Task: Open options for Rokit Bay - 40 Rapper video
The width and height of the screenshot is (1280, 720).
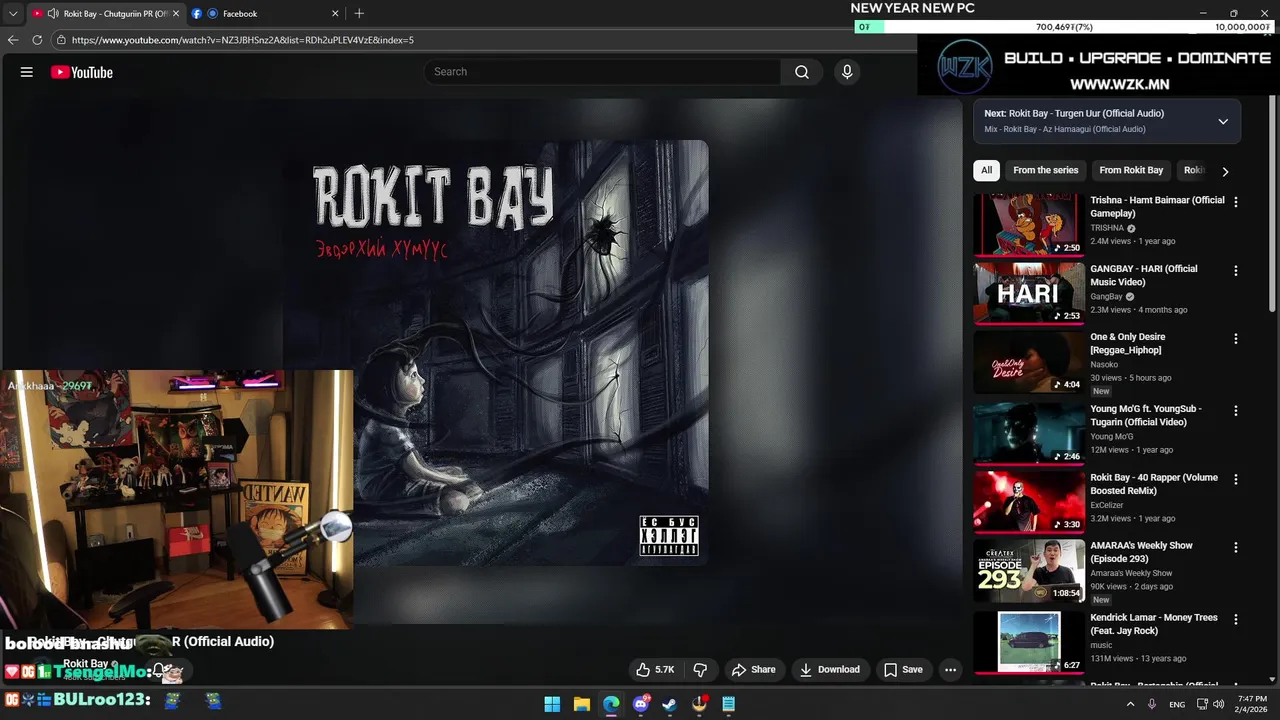Action: coord(1236,479)
